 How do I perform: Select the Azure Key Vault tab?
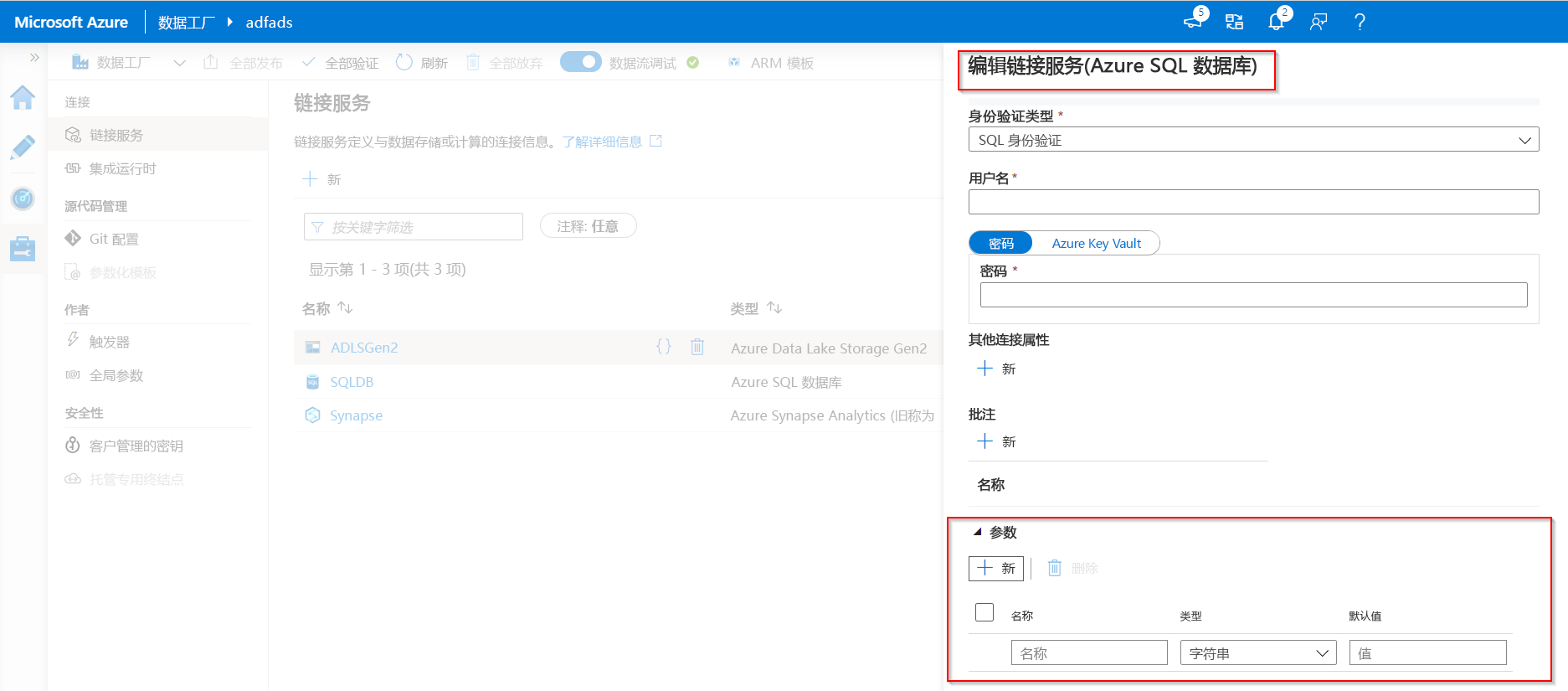pyautogui.click(x=1097, y=243)
